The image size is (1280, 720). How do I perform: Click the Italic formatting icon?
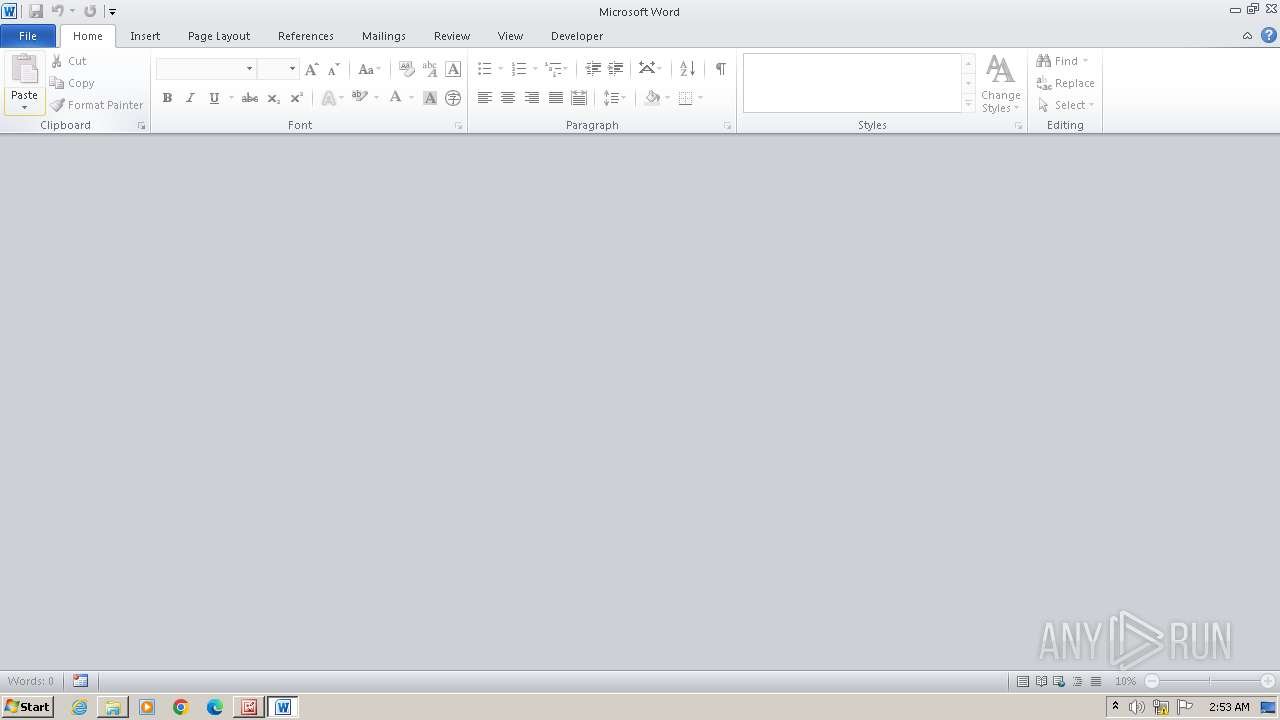(190, 98)
